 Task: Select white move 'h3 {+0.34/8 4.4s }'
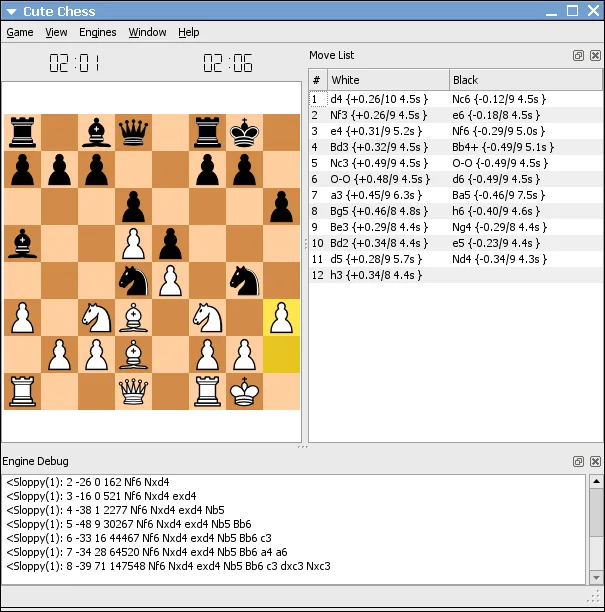[388, 275]
